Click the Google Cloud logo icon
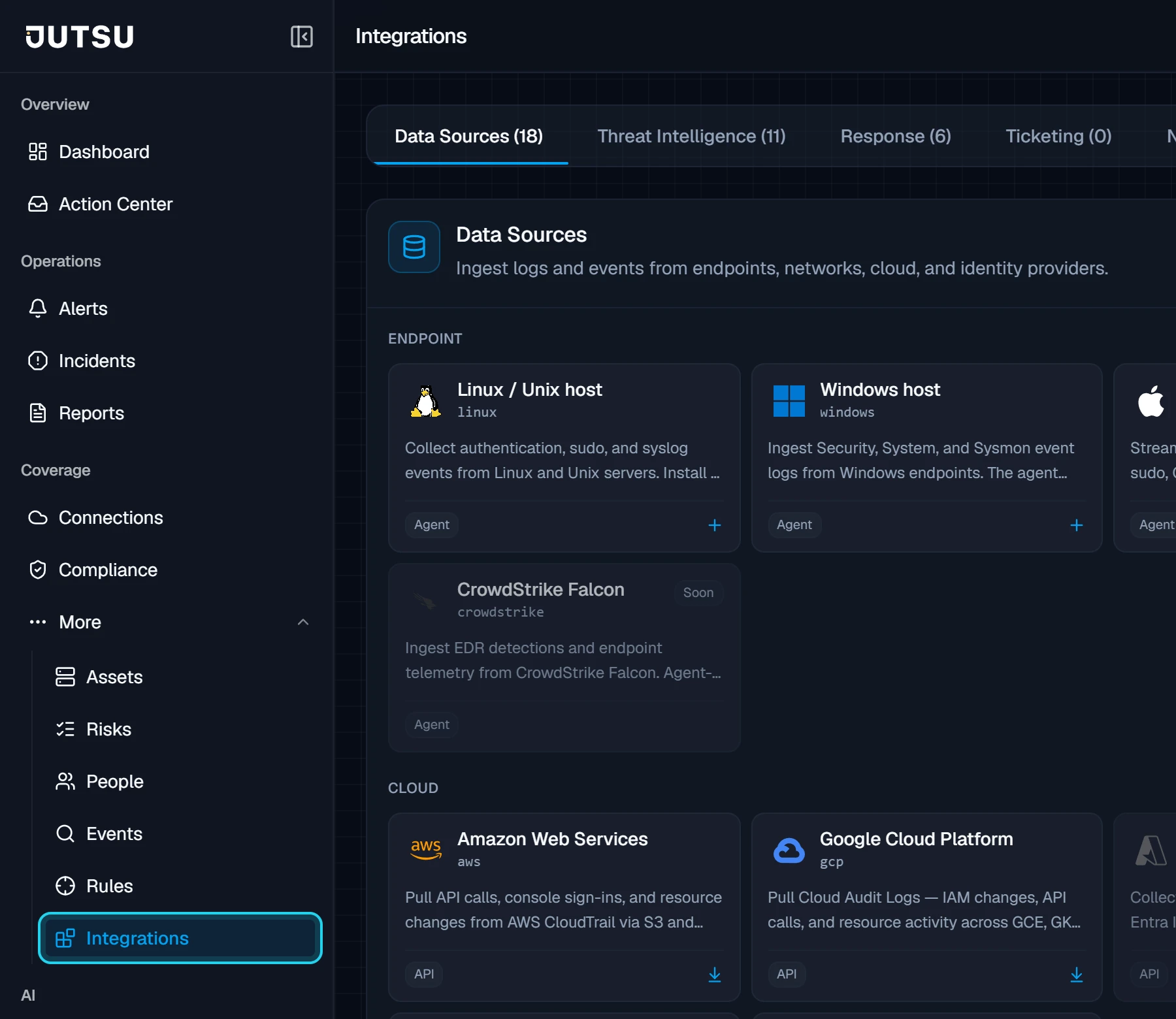The width and height of the screenshot is (1176, 1019). coord(789,850)
